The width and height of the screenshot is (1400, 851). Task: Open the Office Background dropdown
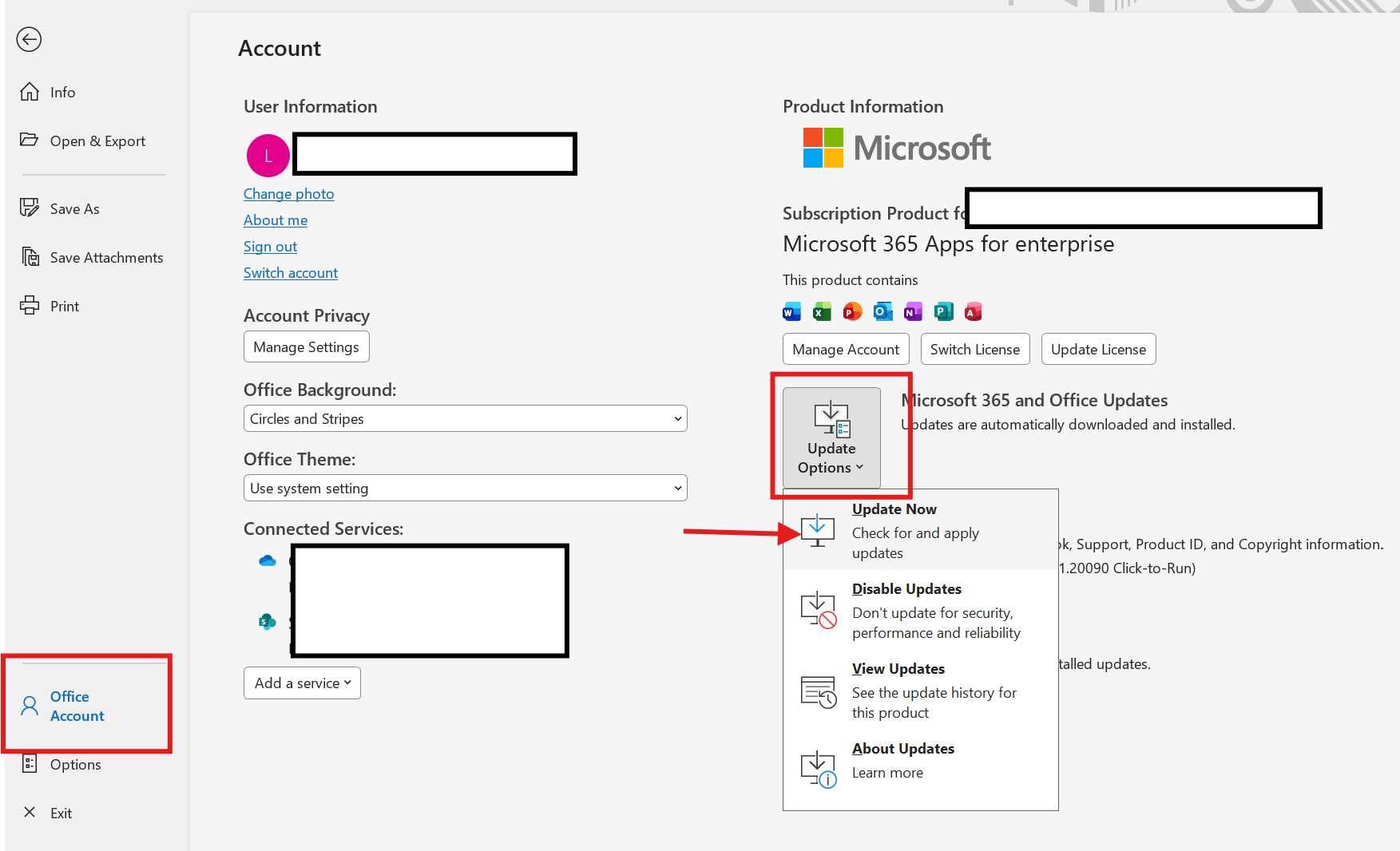465,418
